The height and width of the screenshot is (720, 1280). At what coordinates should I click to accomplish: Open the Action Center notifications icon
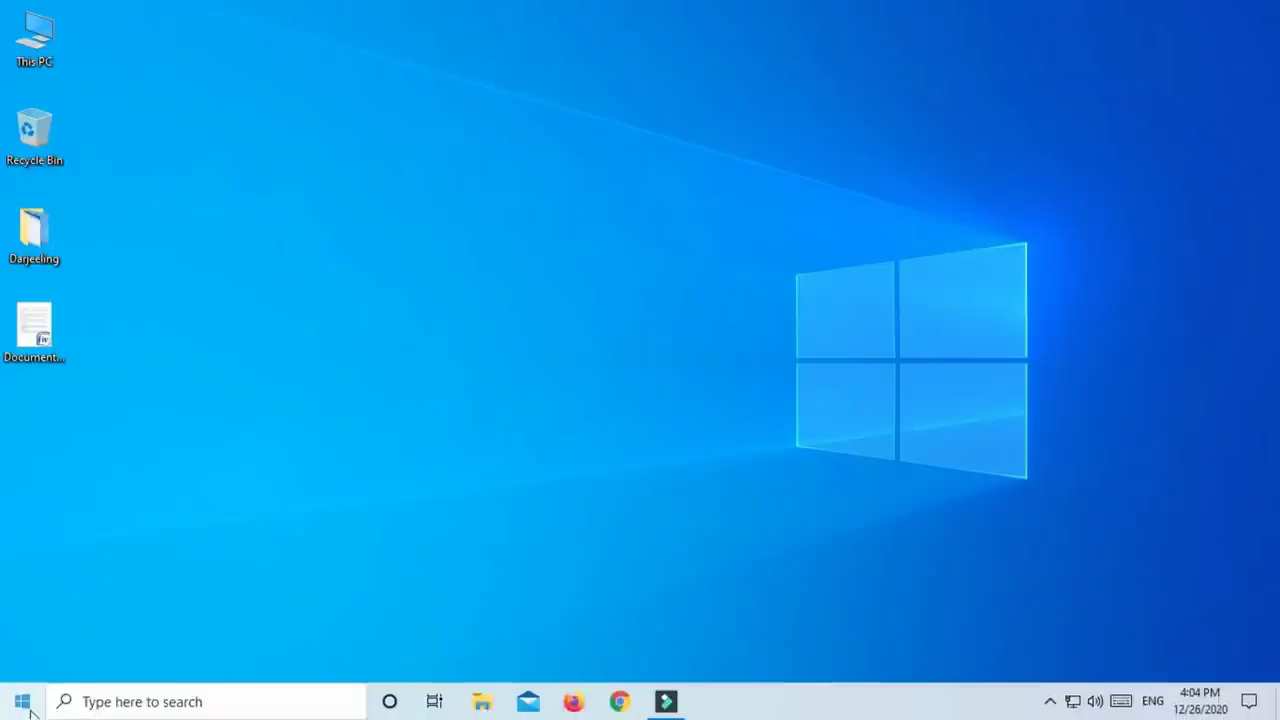click(x=1249, y=701)
